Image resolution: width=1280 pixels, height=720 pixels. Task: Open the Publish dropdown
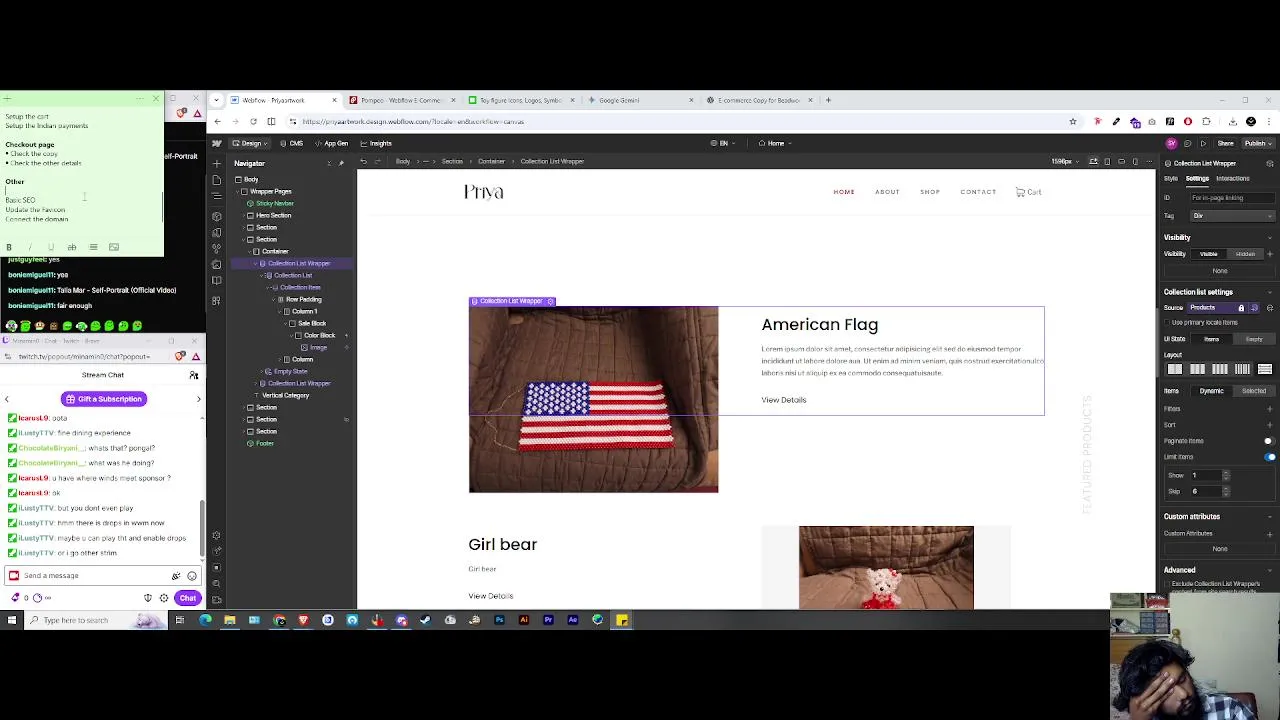pos(1257,143)
